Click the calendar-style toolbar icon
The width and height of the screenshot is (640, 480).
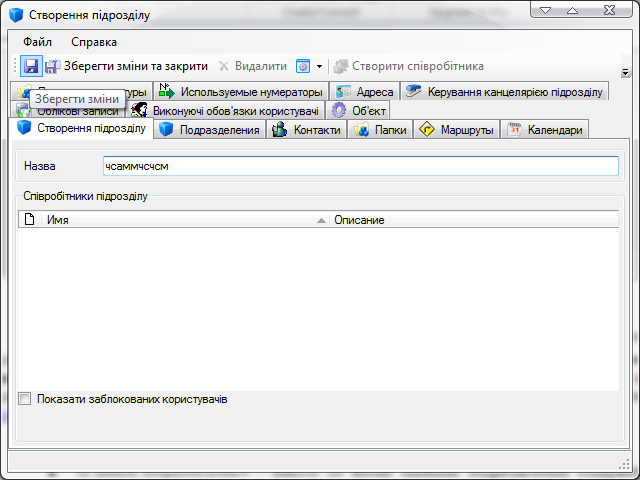click(303, 66)
